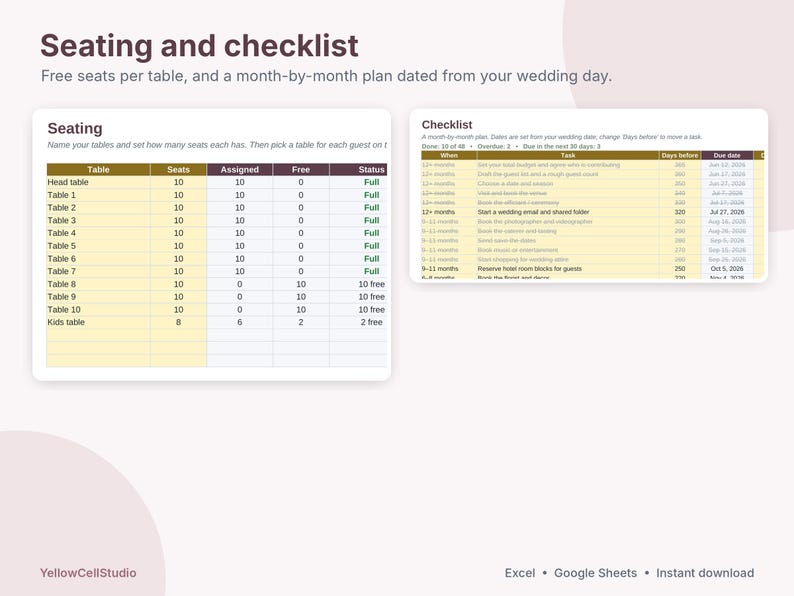Select the Table column header

coord(98,170)
